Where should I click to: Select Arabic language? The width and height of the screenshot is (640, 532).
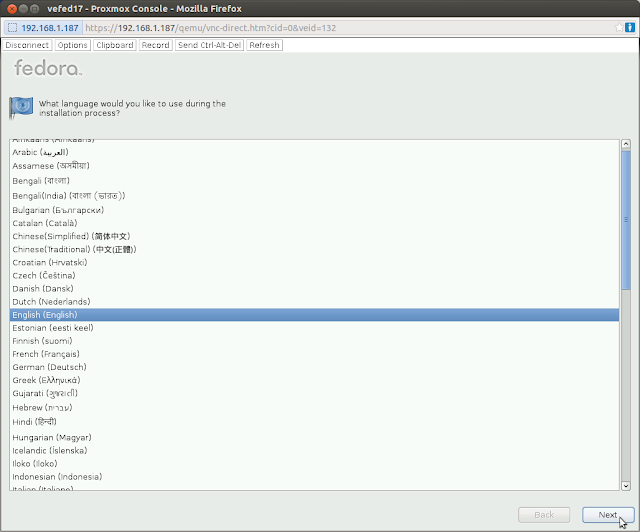tap(314, 152)
